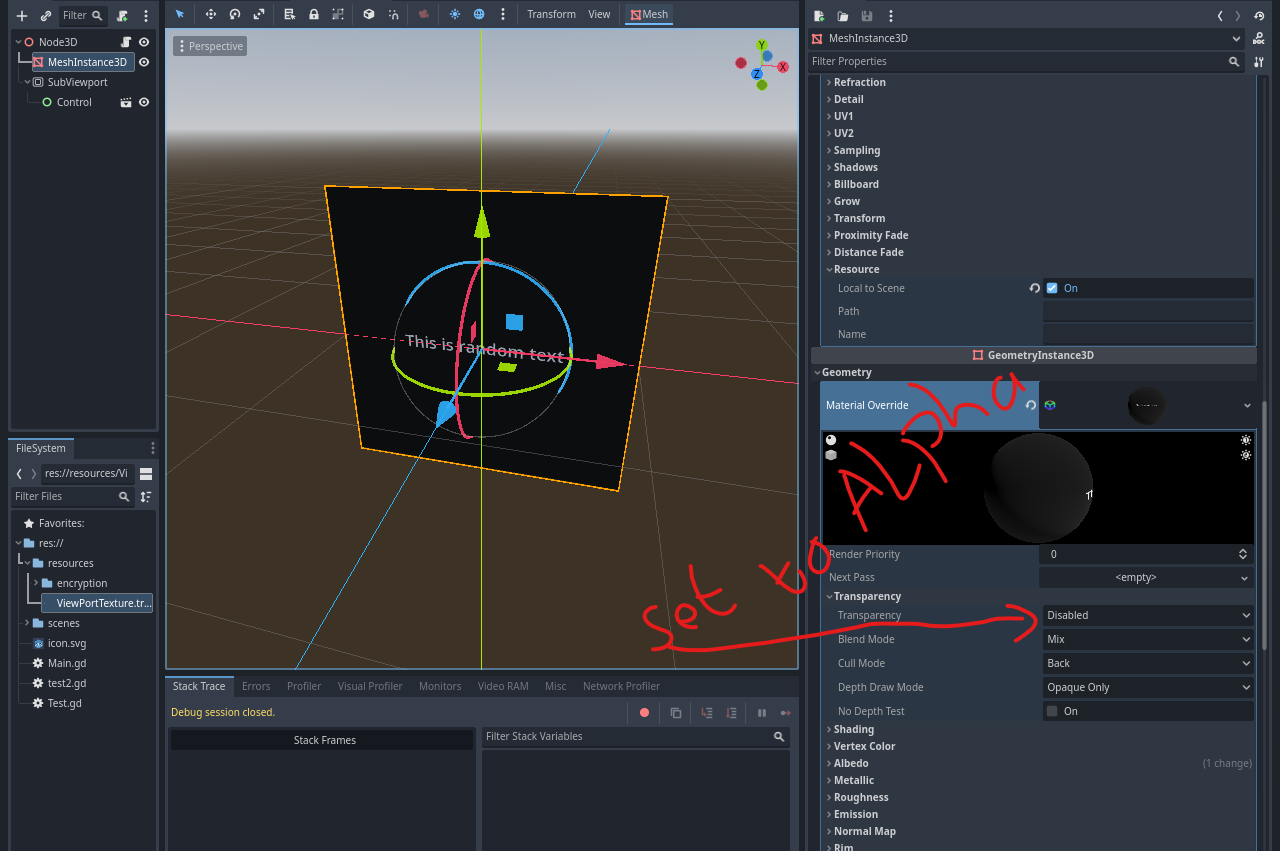Click the Lock selected node icon
The height and width of the screenshot is (851, 1280).
pyautogui.click(x=314, y=14)
